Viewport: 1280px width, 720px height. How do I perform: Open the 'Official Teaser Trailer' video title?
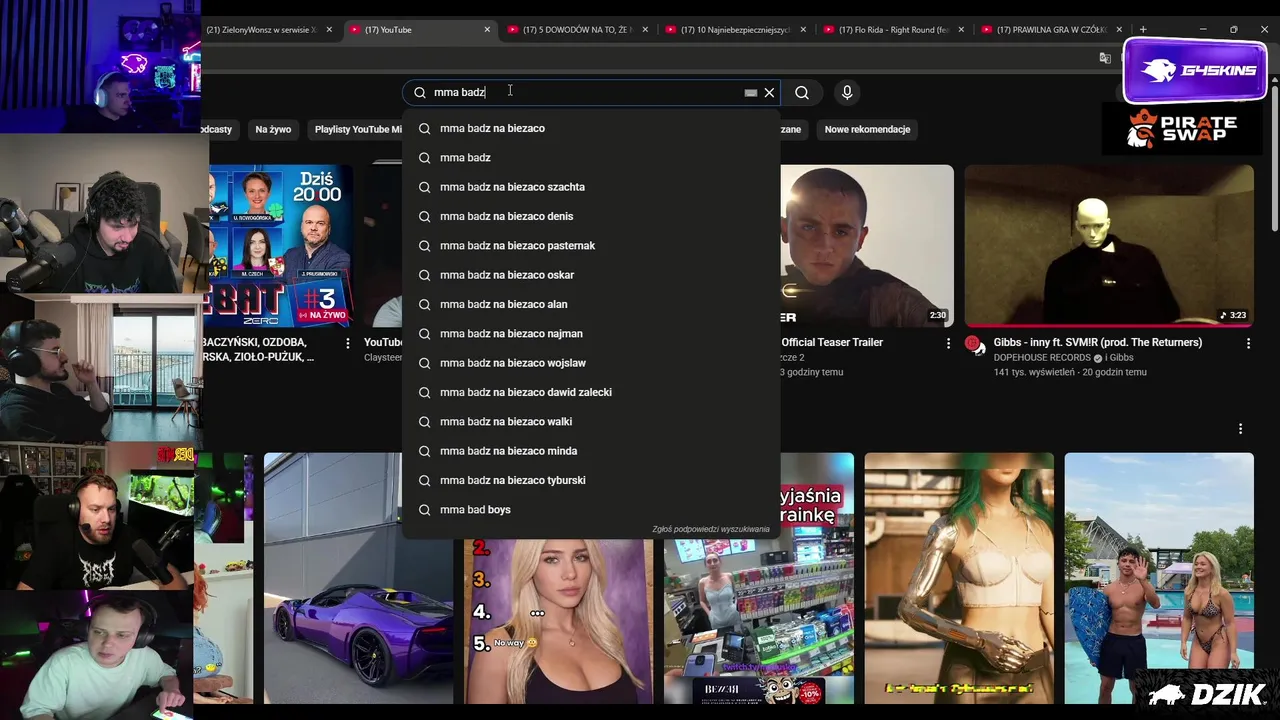832,342
